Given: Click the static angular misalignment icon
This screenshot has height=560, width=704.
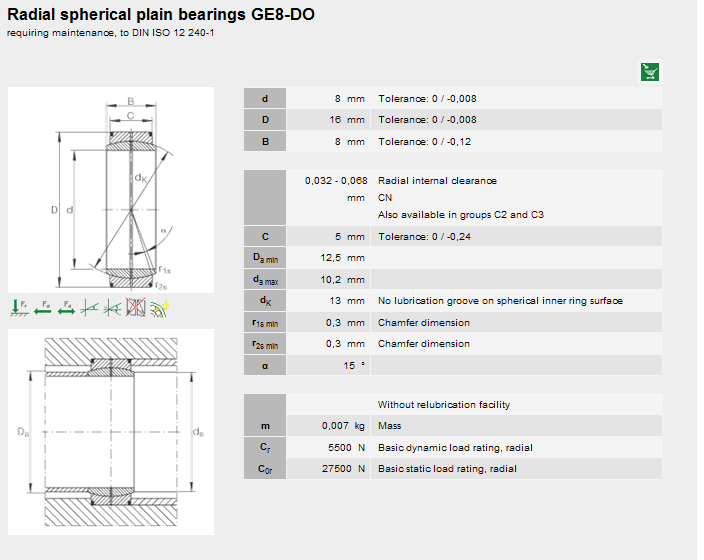Looking at the screenshot, I should click(x=89, y=308).
